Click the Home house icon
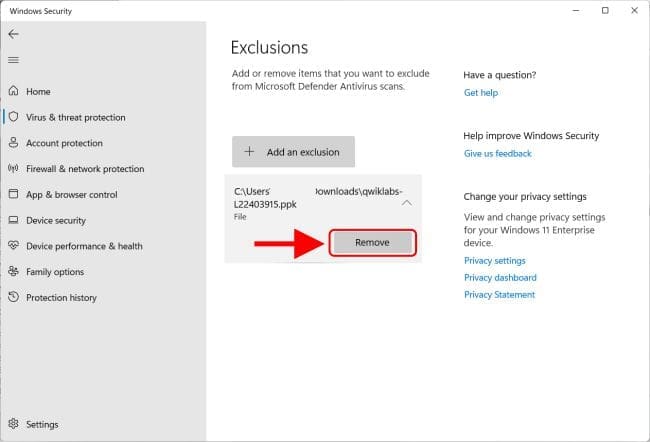The height and width of the screenshot is (442, 650). click(14, 92)
